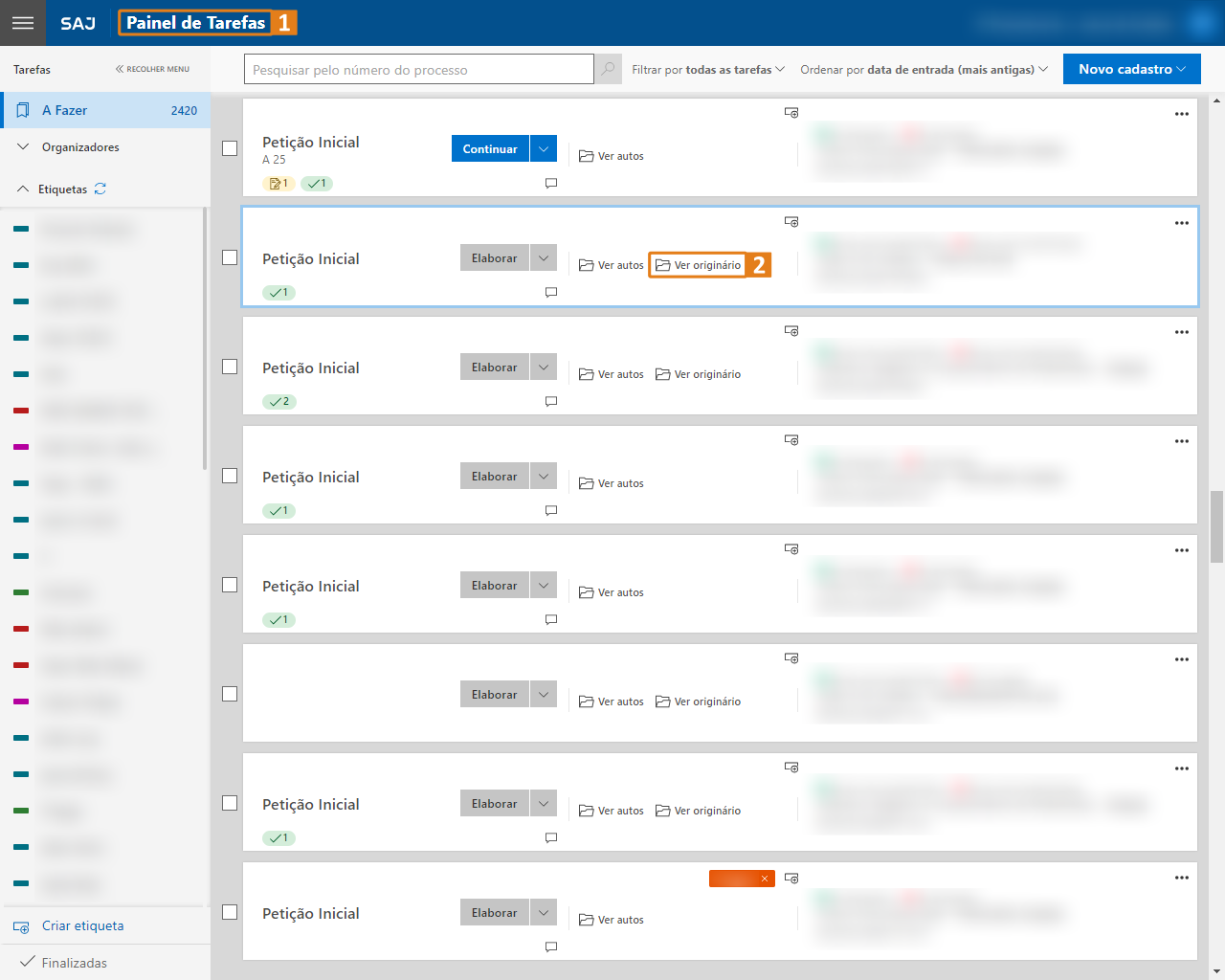1225x980 pixels.
Task: Click the label tag icon on first task card
Action: [791, 113]
